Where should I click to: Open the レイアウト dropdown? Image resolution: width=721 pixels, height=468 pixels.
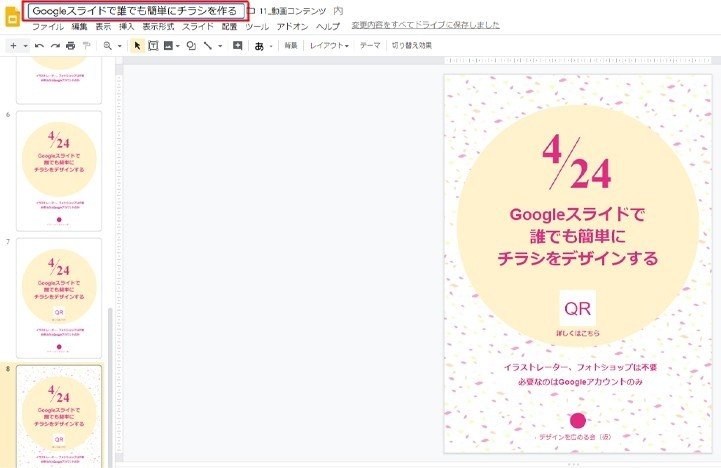pyautogui.click(x=329, y=46)
